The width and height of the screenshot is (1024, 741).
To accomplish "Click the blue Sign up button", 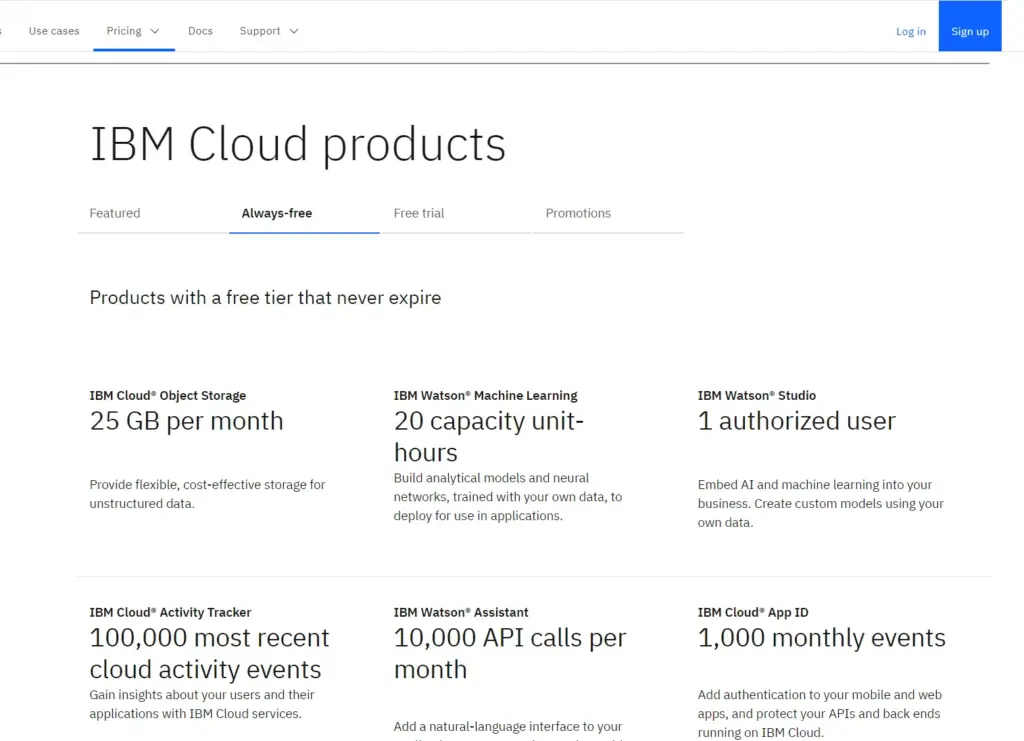I will click(970, 25).
